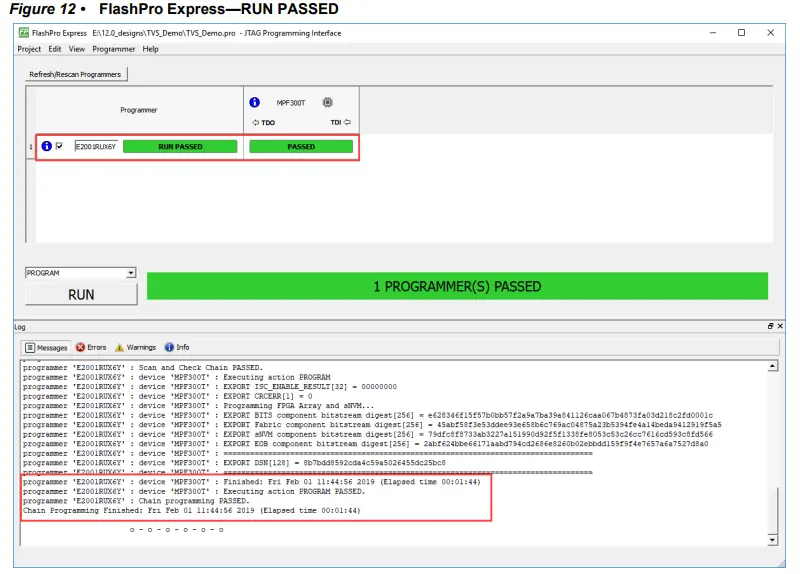Minimize the FlashPro Express window

(x=713, y=33)
